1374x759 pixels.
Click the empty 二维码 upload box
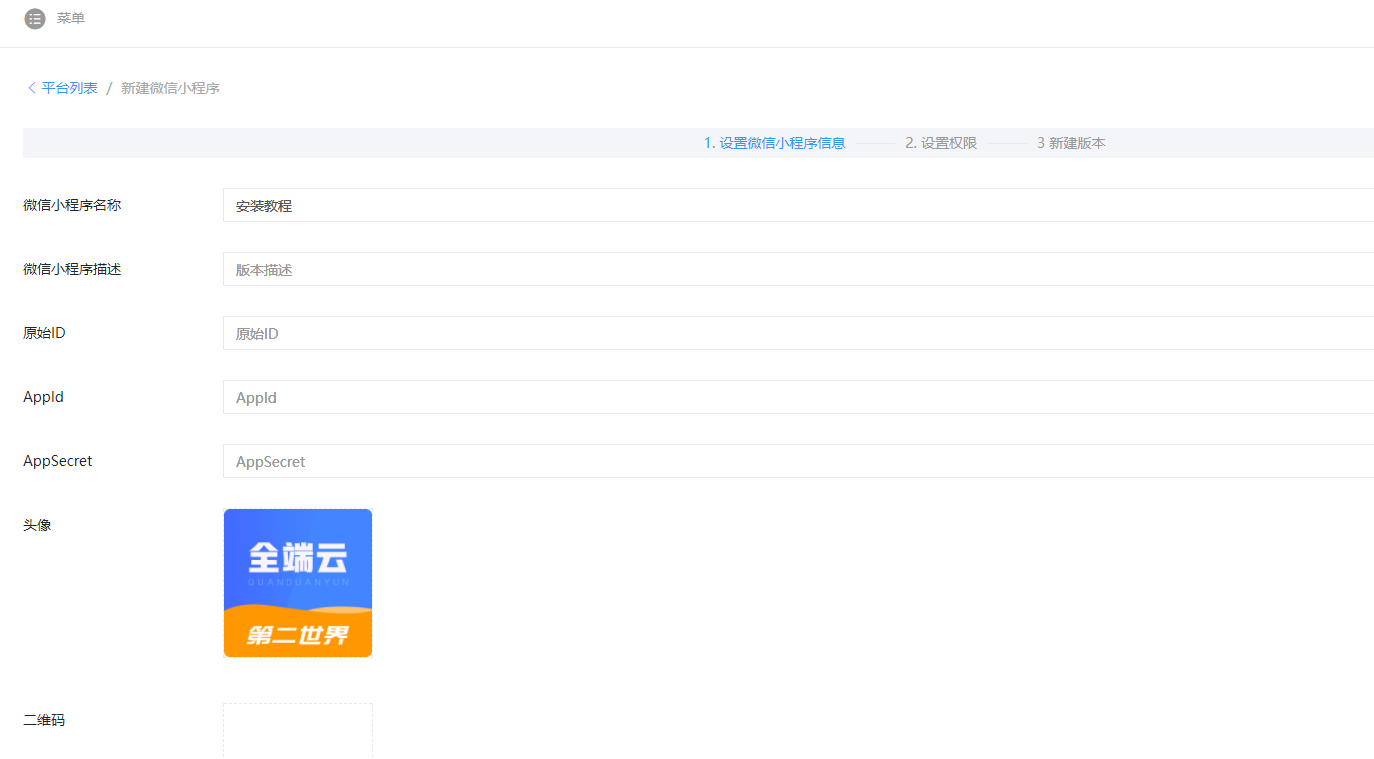tap(298, 731)
